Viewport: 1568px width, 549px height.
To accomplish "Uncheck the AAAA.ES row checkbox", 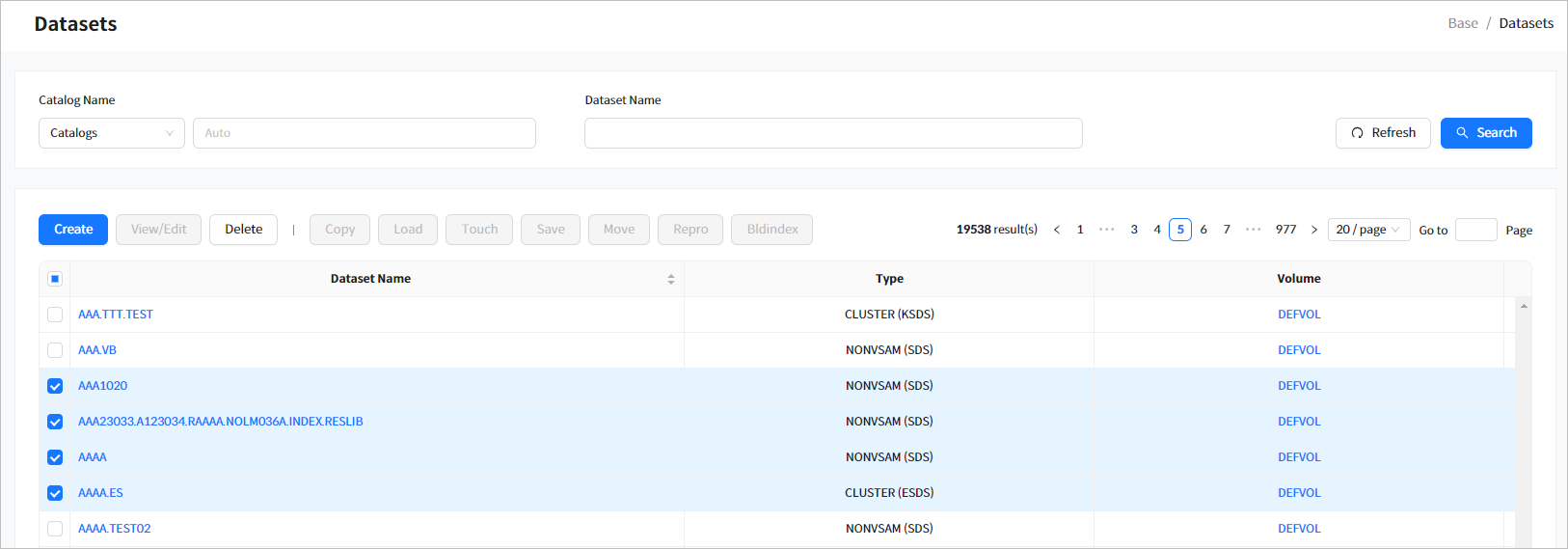I will point(55,493).
